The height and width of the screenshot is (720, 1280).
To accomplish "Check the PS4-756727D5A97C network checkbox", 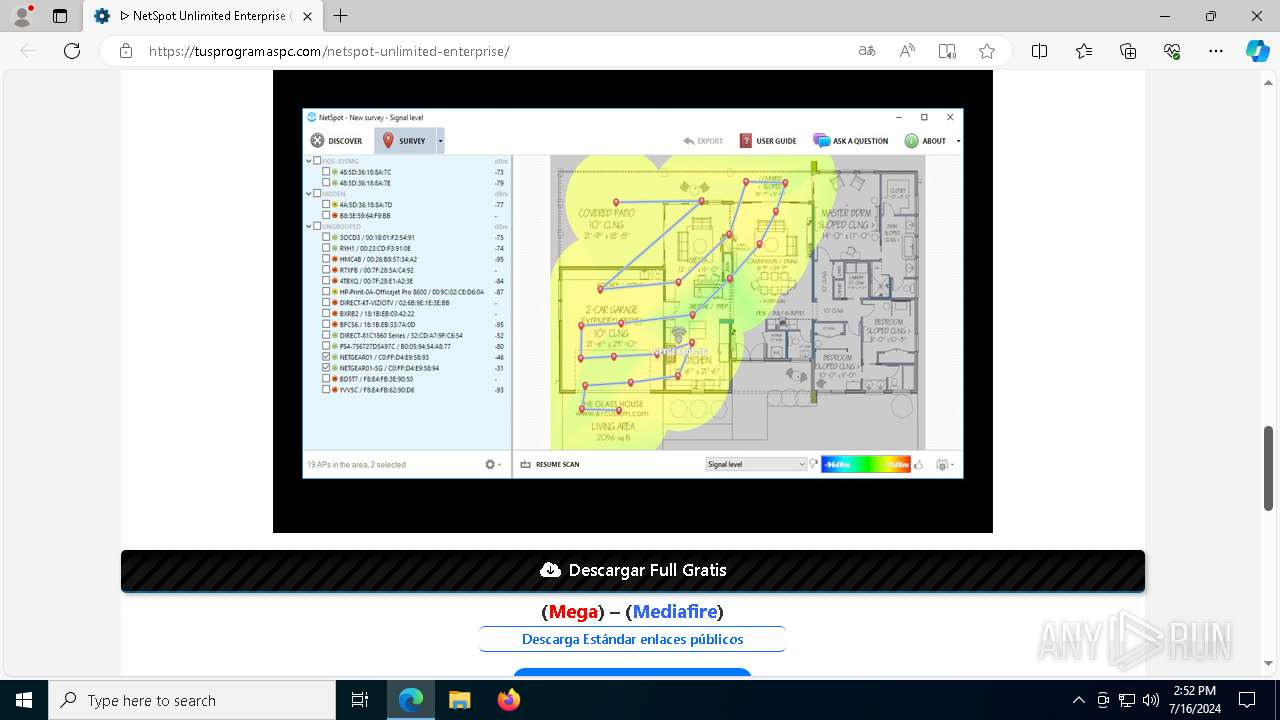I will coord(326,346).
